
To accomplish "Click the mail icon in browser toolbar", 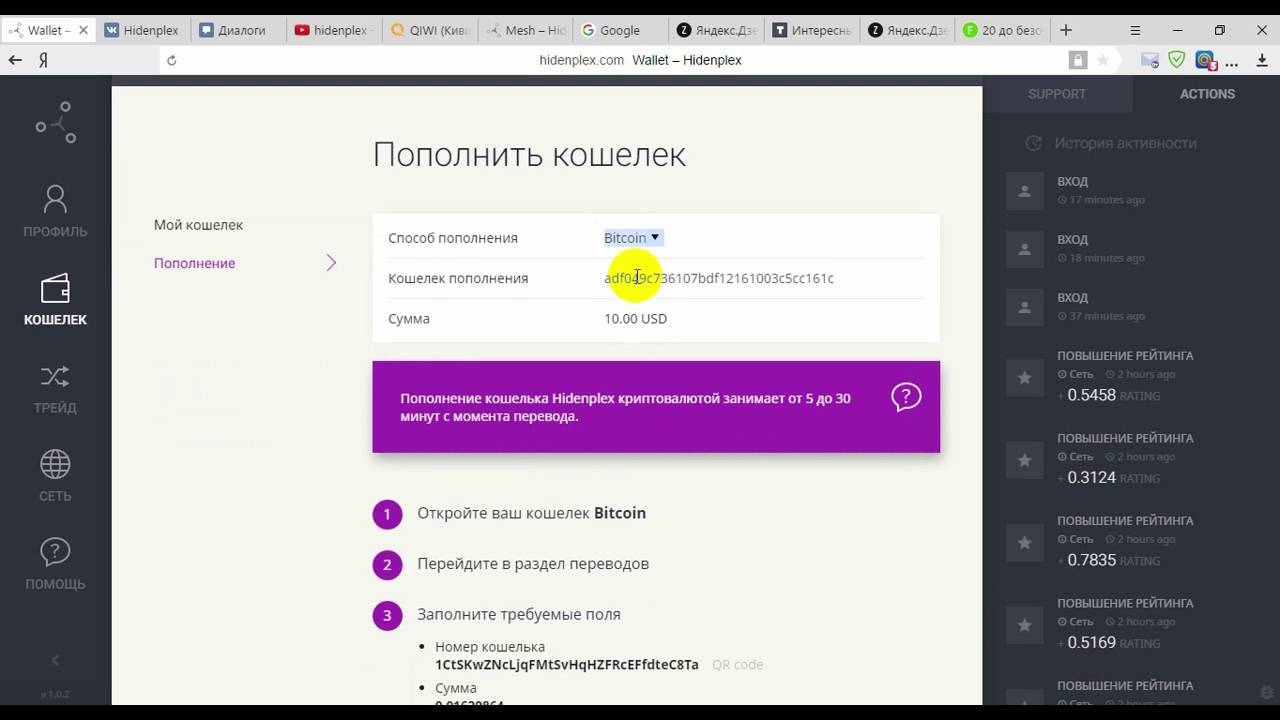I will (1150, 60).
